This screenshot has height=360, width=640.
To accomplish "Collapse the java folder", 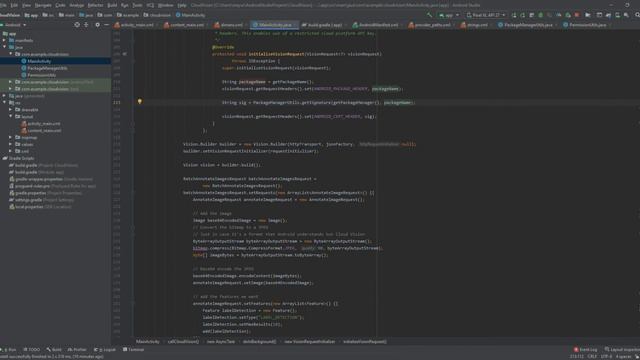I will tap(4, 47).
